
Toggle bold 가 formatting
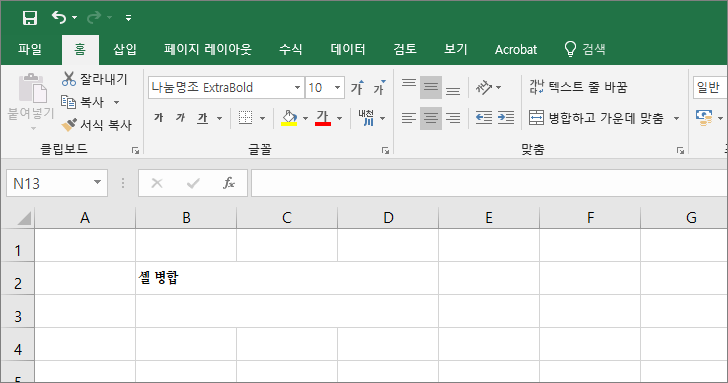pos(159,118)
